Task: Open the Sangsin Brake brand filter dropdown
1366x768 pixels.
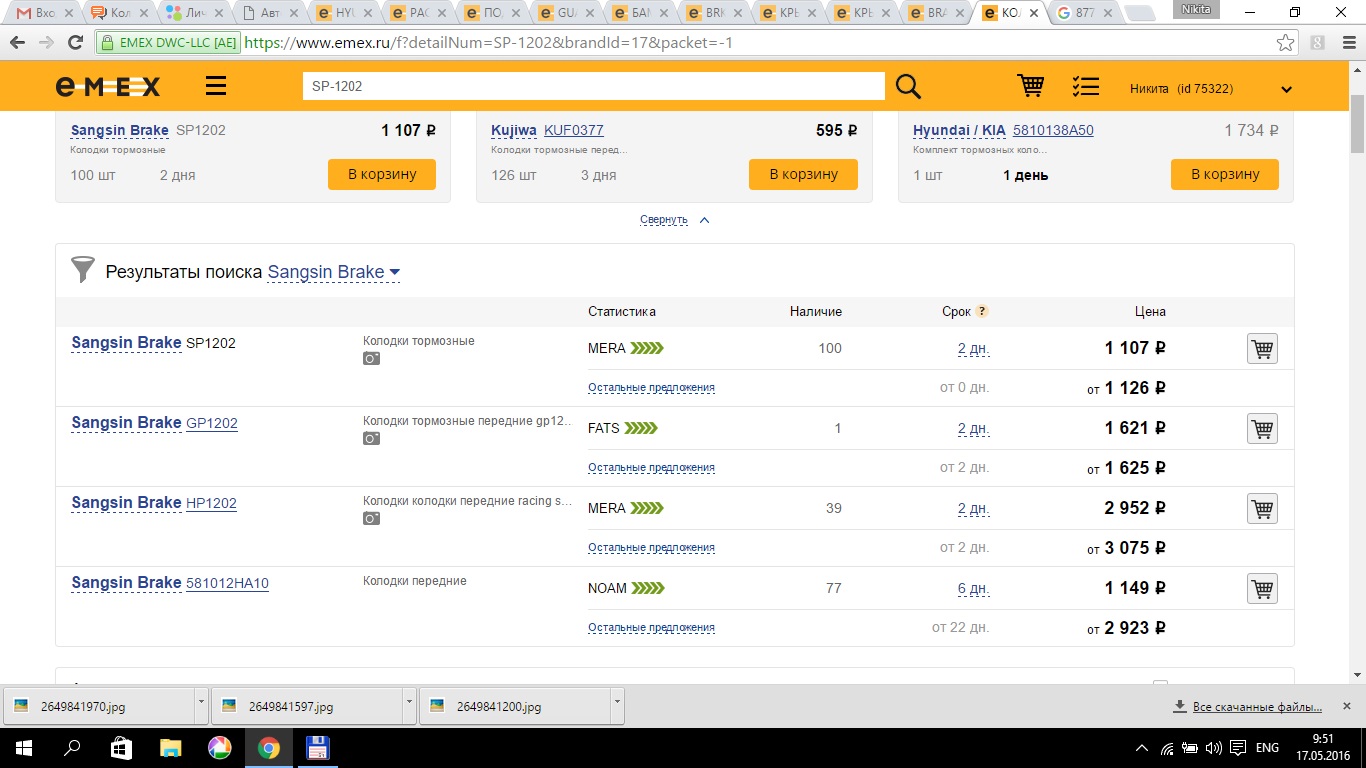Action: (334, 272)
